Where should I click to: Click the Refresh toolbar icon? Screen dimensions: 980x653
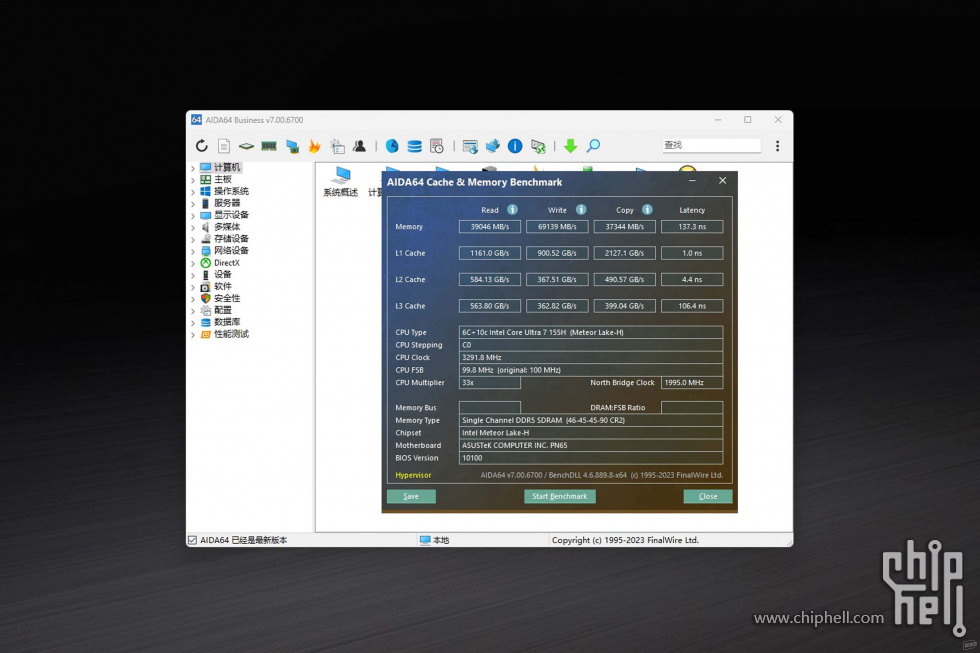[201, 146]
